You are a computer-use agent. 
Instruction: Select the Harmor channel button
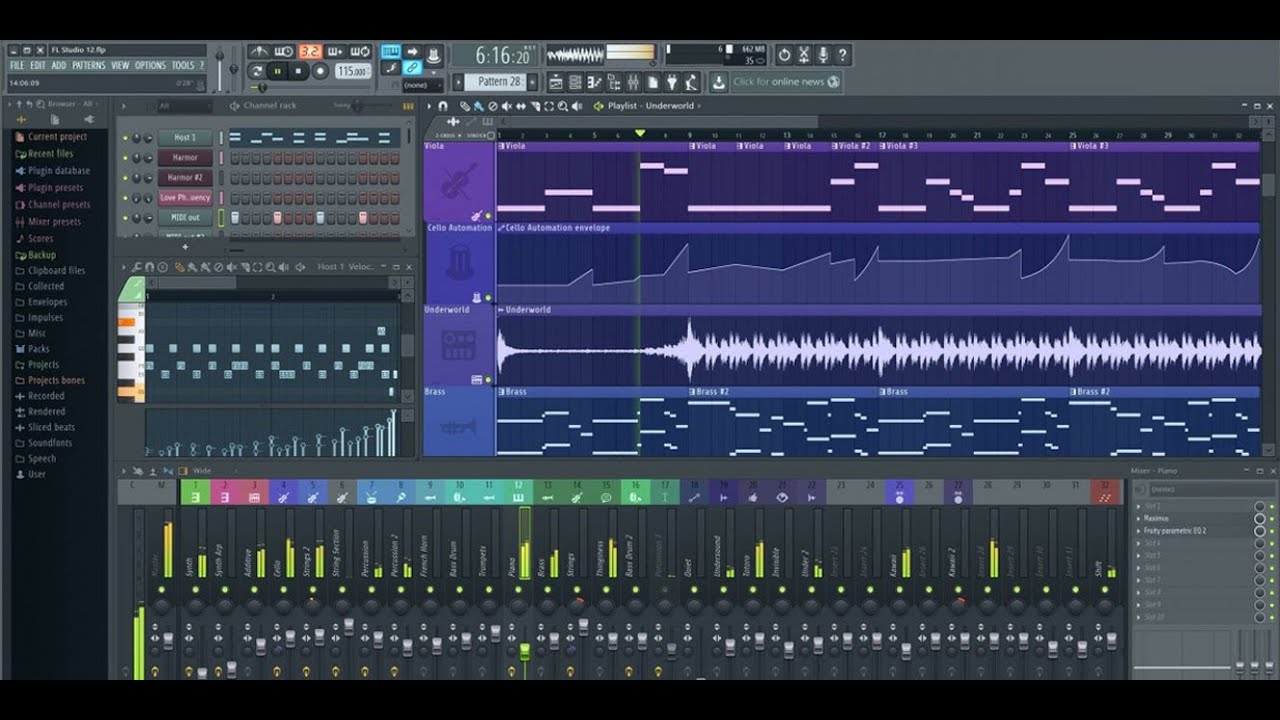pos(185,158)
